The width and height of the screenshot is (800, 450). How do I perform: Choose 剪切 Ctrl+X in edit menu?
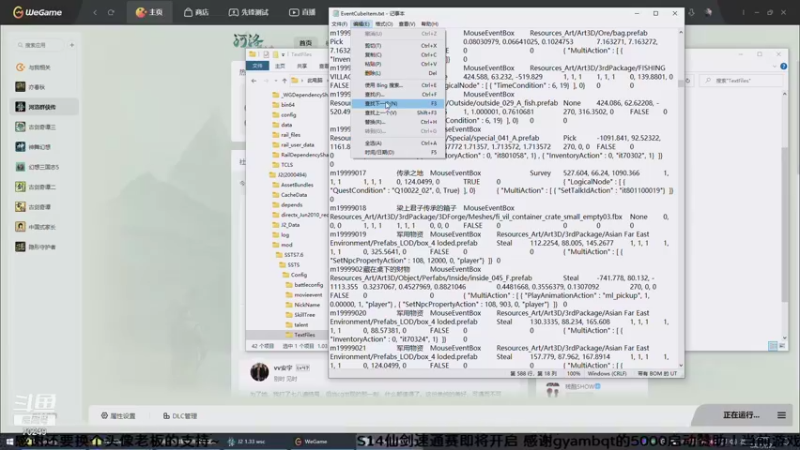pos(398,45)
